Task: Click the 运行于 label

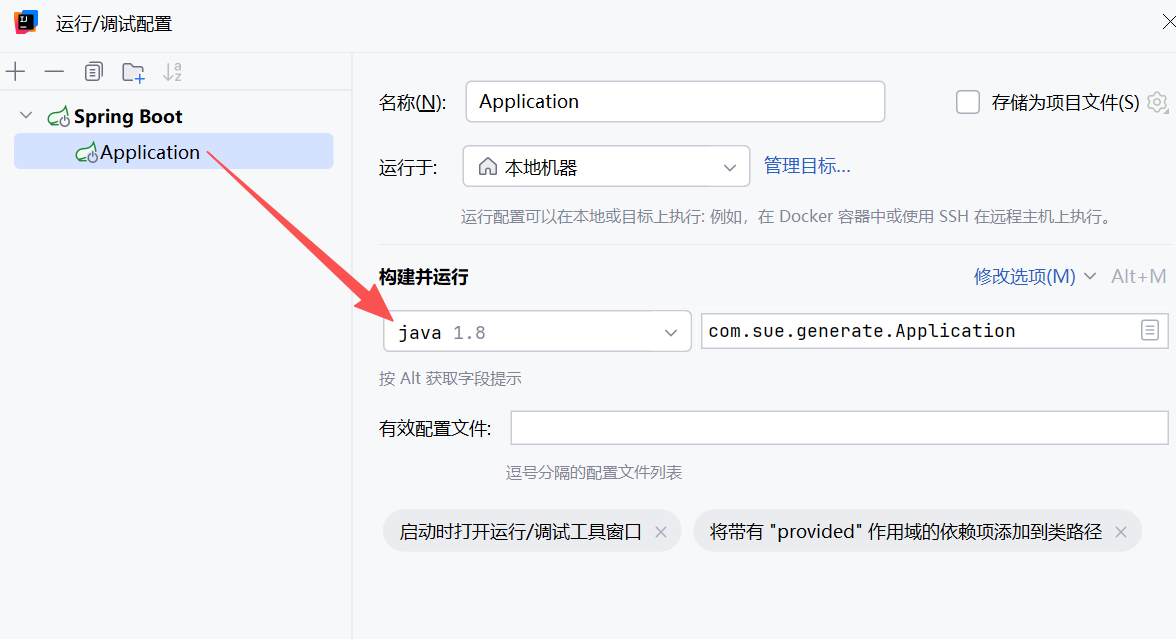Action: [408, 166]
